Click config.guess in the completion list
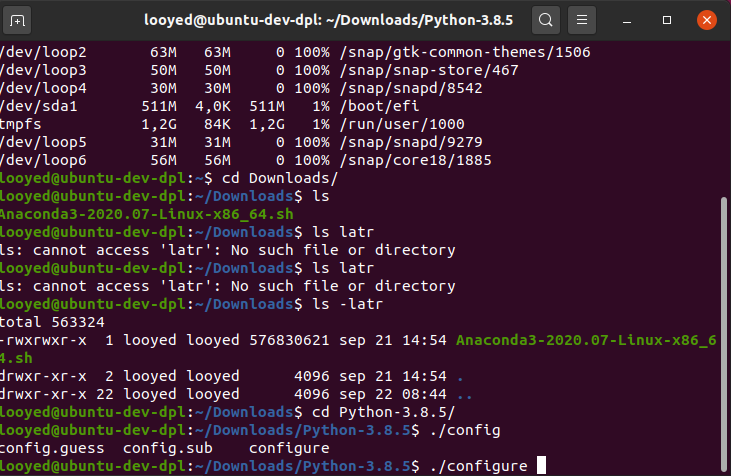This screenshot has height=476, width=731. (54, 448)
